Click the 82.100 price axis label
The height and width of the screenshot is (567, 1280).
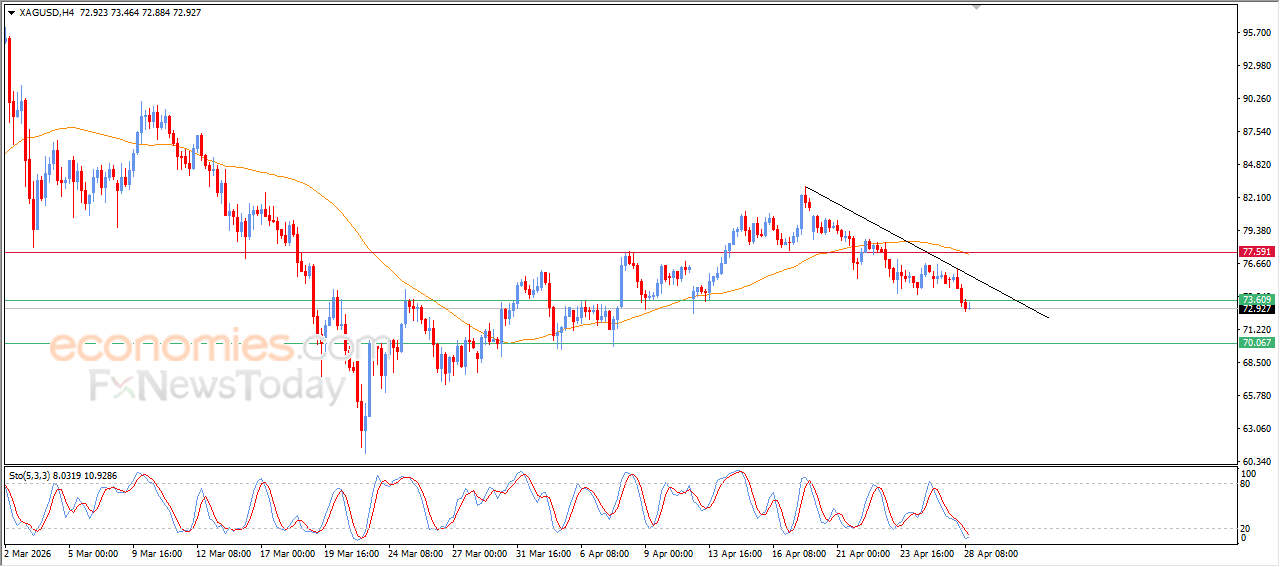coord(1256,198)
